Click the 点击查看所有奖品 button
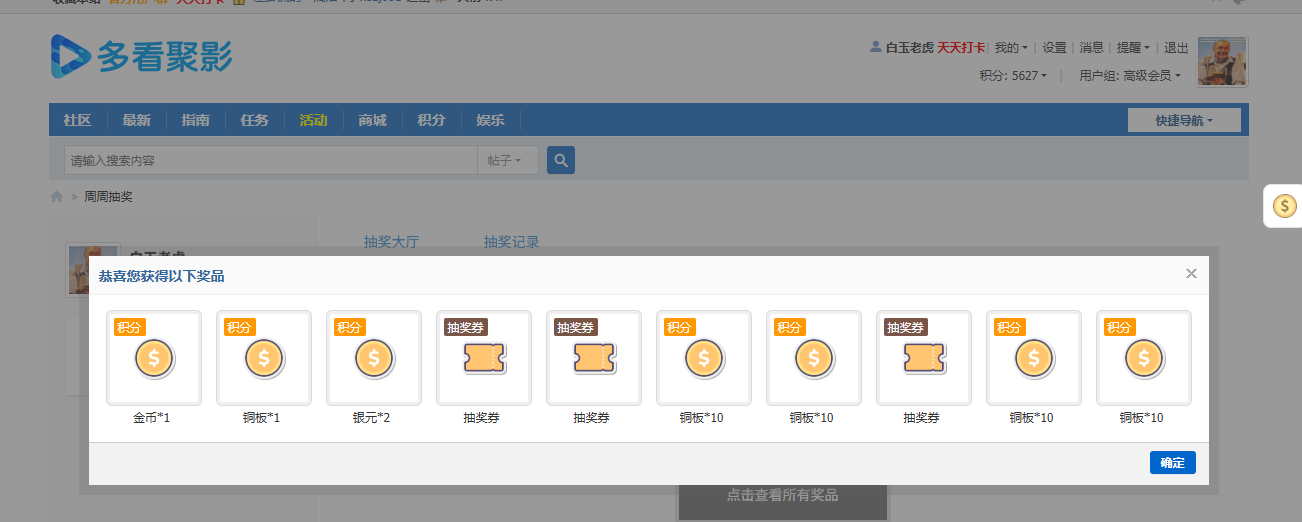 pyautogui.click(x=782, y=496)
